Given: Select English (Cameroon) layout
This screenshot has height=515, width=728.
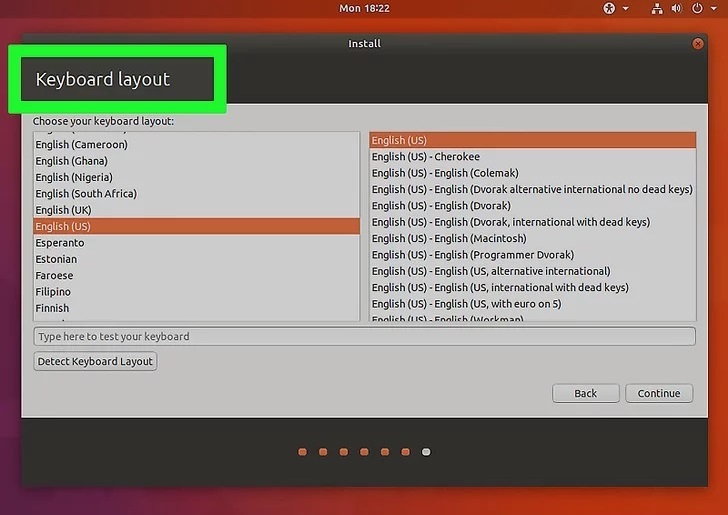Looking at the screenshot, I should [x=196, y=144].
